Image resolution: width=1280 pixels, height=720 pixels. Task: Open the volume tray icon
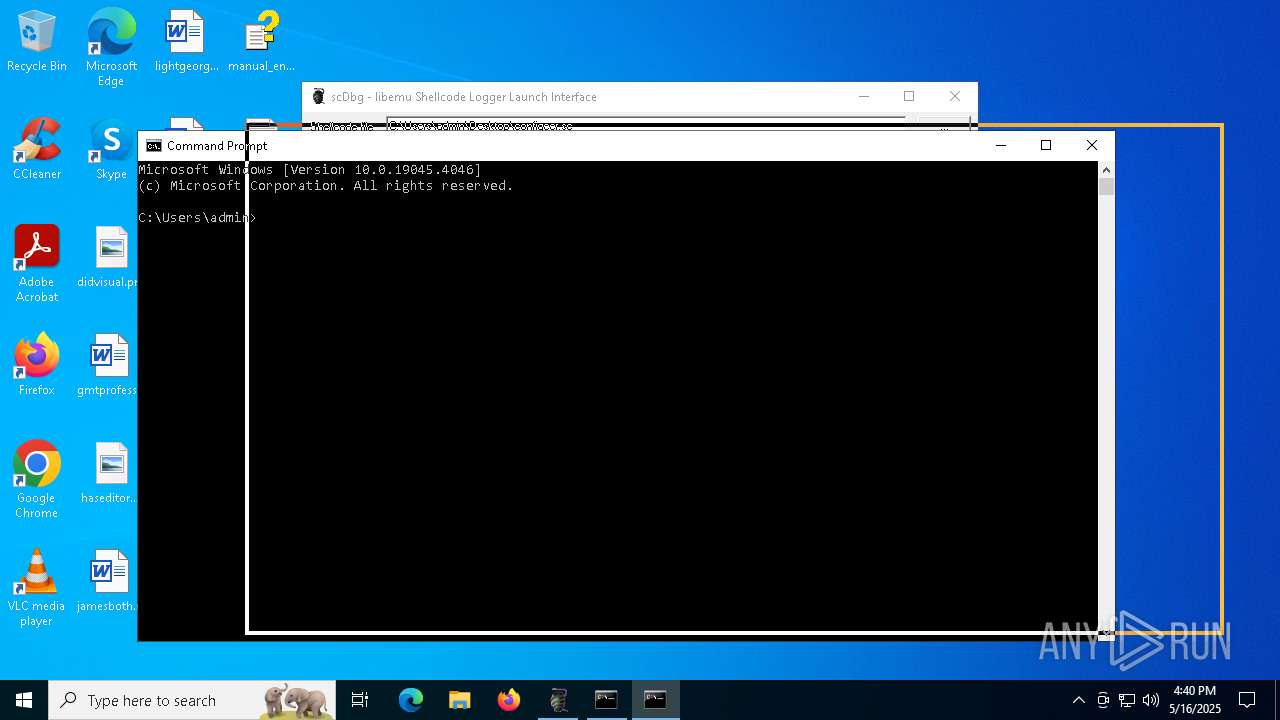(1151, 700)
